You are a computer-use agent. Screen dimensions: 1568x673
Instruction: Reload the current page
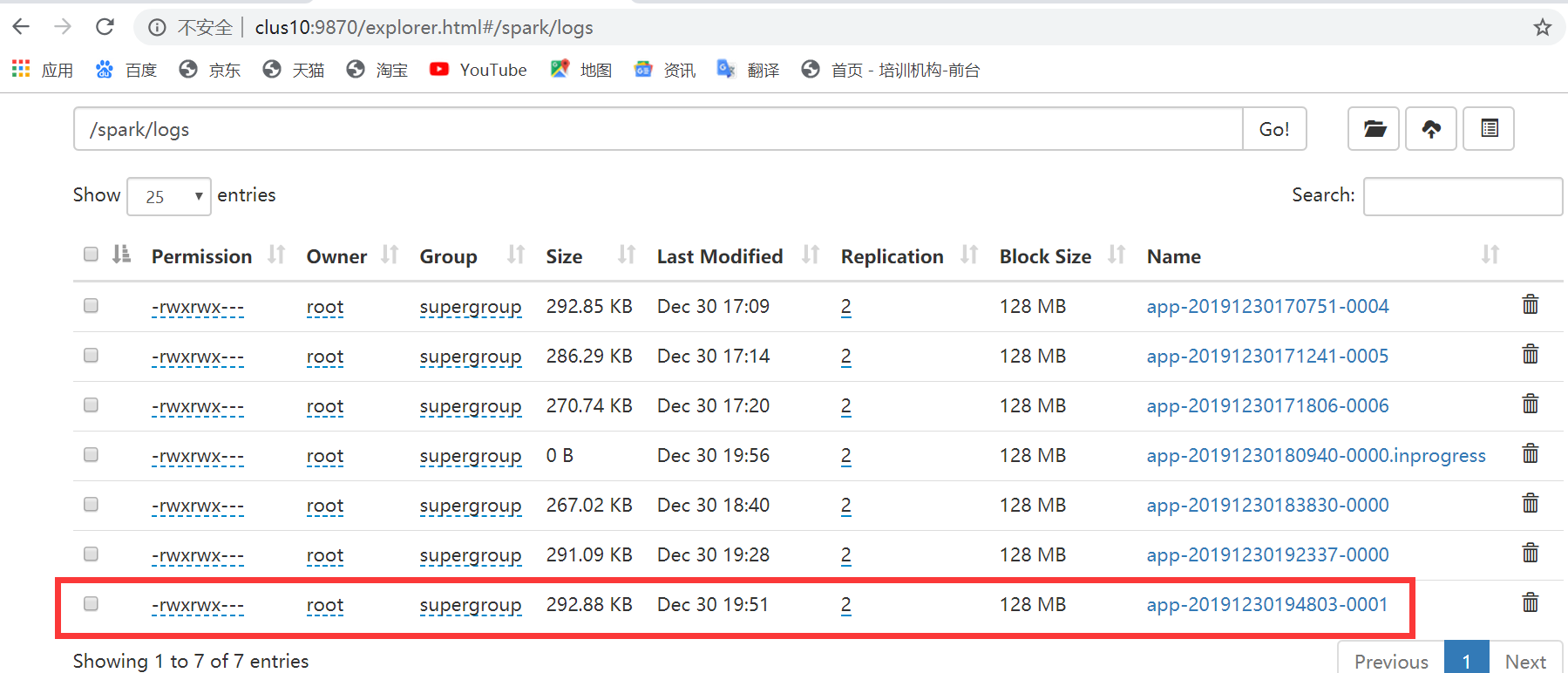pos(105,27)
